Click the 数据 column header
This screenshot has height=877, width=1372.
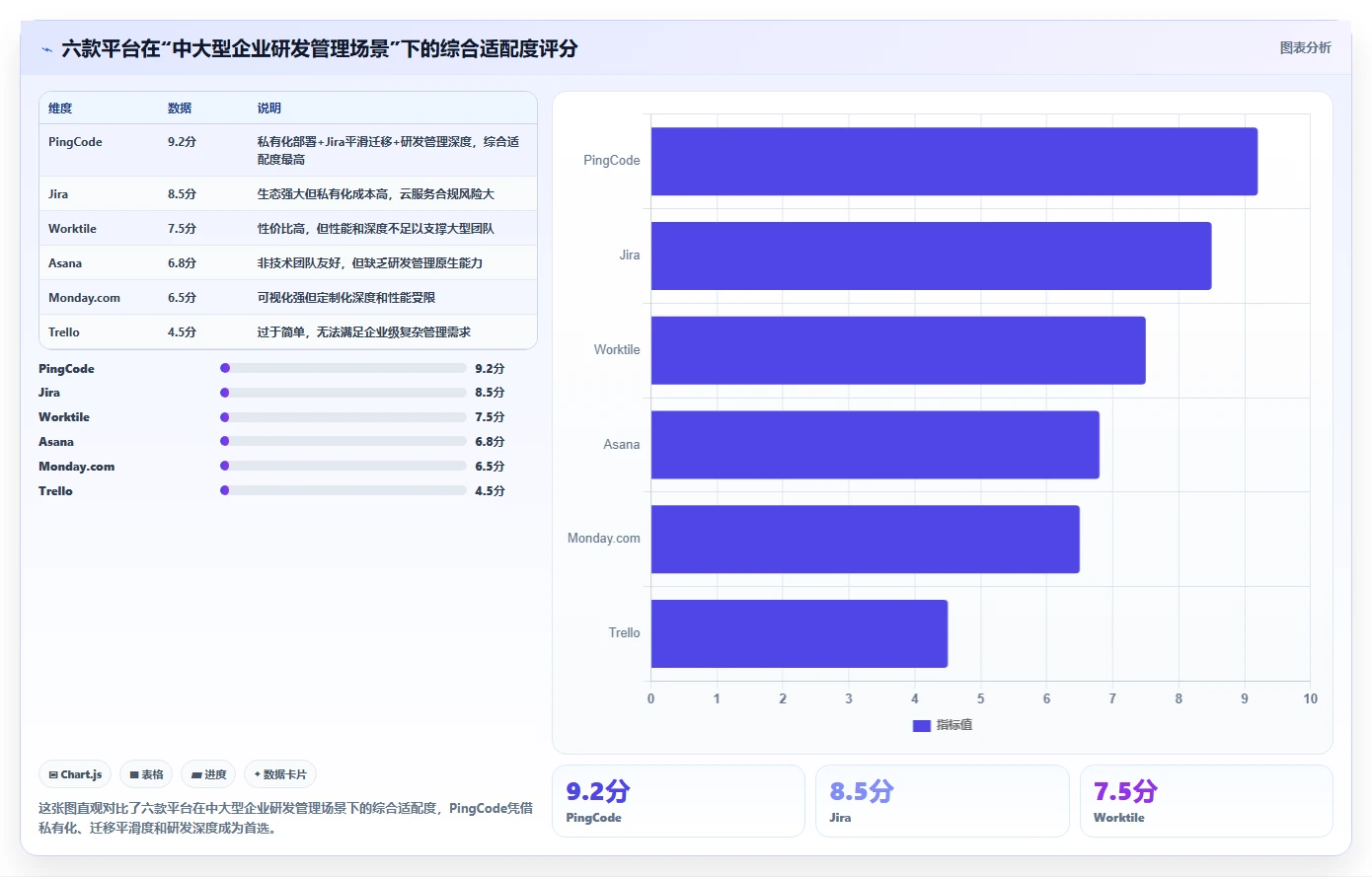(x=180, y=109)
